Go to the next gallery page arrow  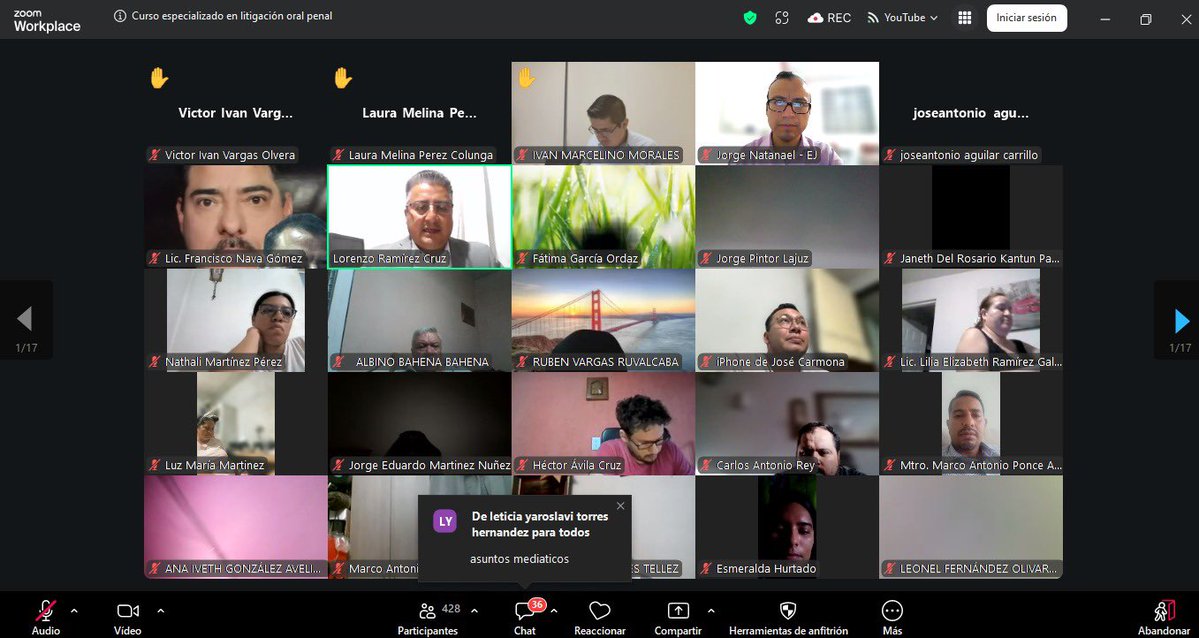click(x=1181, y=320)
